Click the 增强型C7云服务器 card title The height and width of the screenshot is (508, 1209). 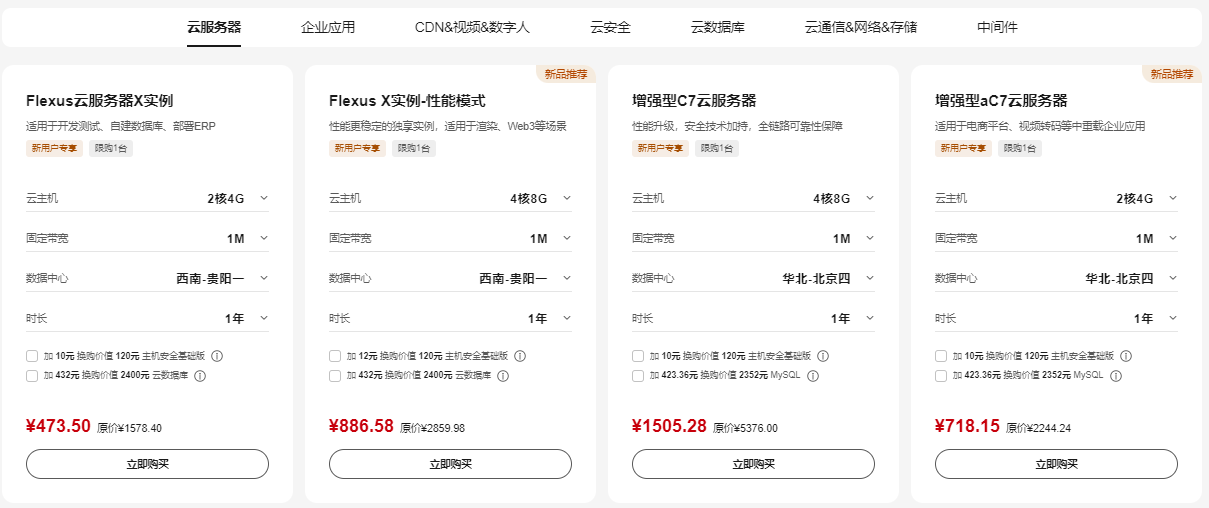tap(694, 101)
